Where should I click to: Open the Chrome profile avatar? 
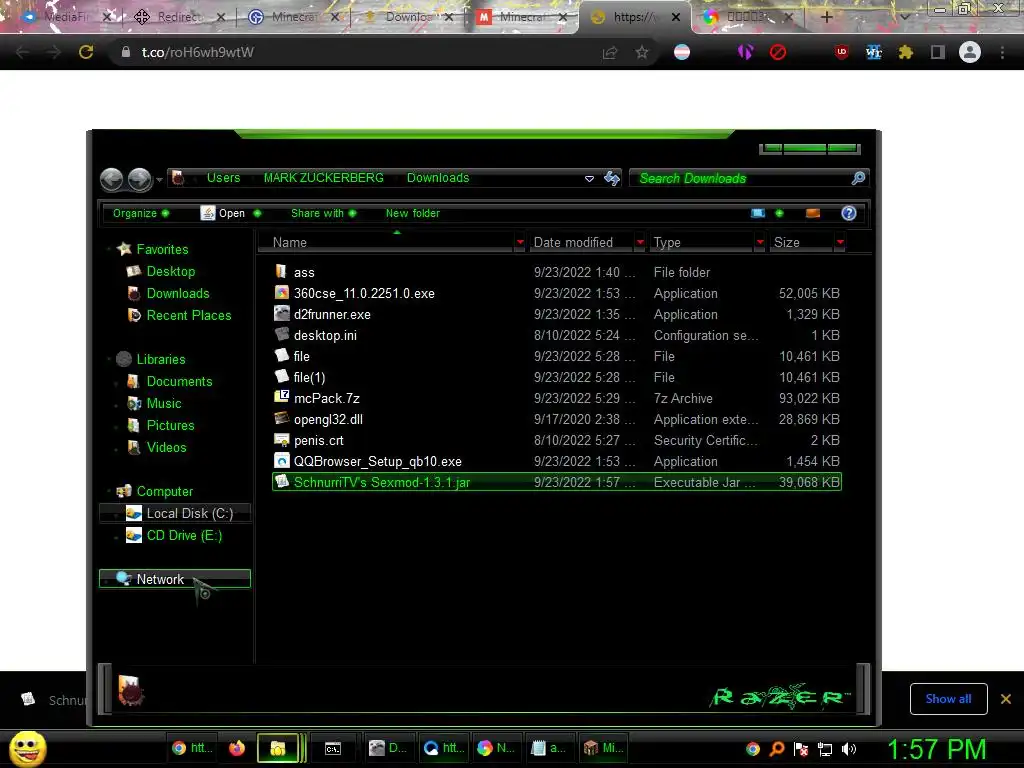[970, 52]
